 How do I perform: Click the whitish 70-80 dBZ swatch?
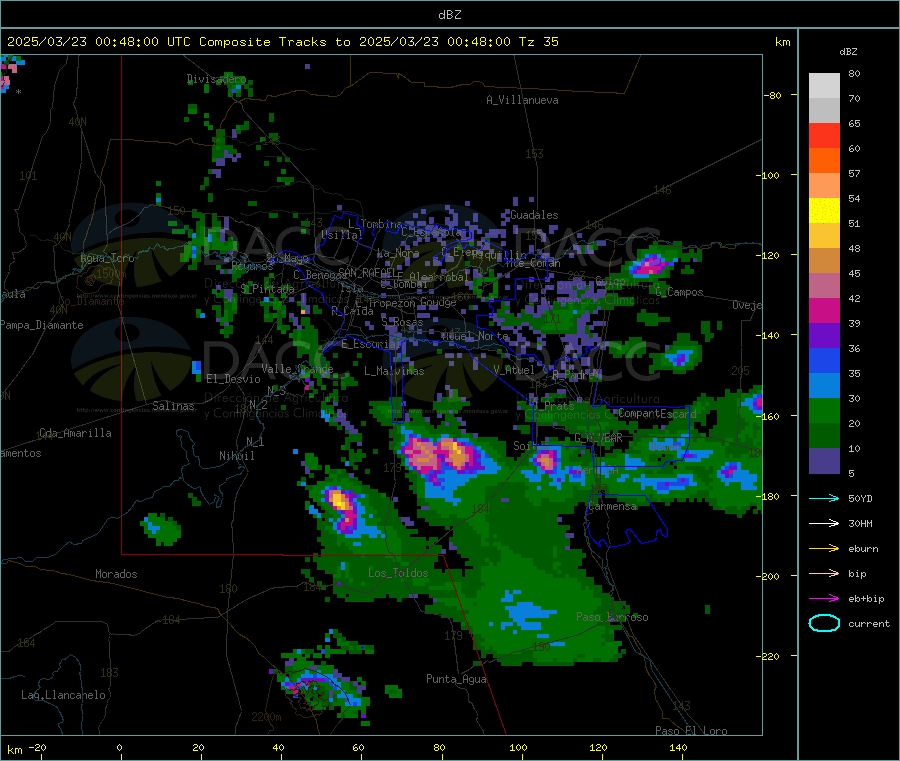coord(824,86)
